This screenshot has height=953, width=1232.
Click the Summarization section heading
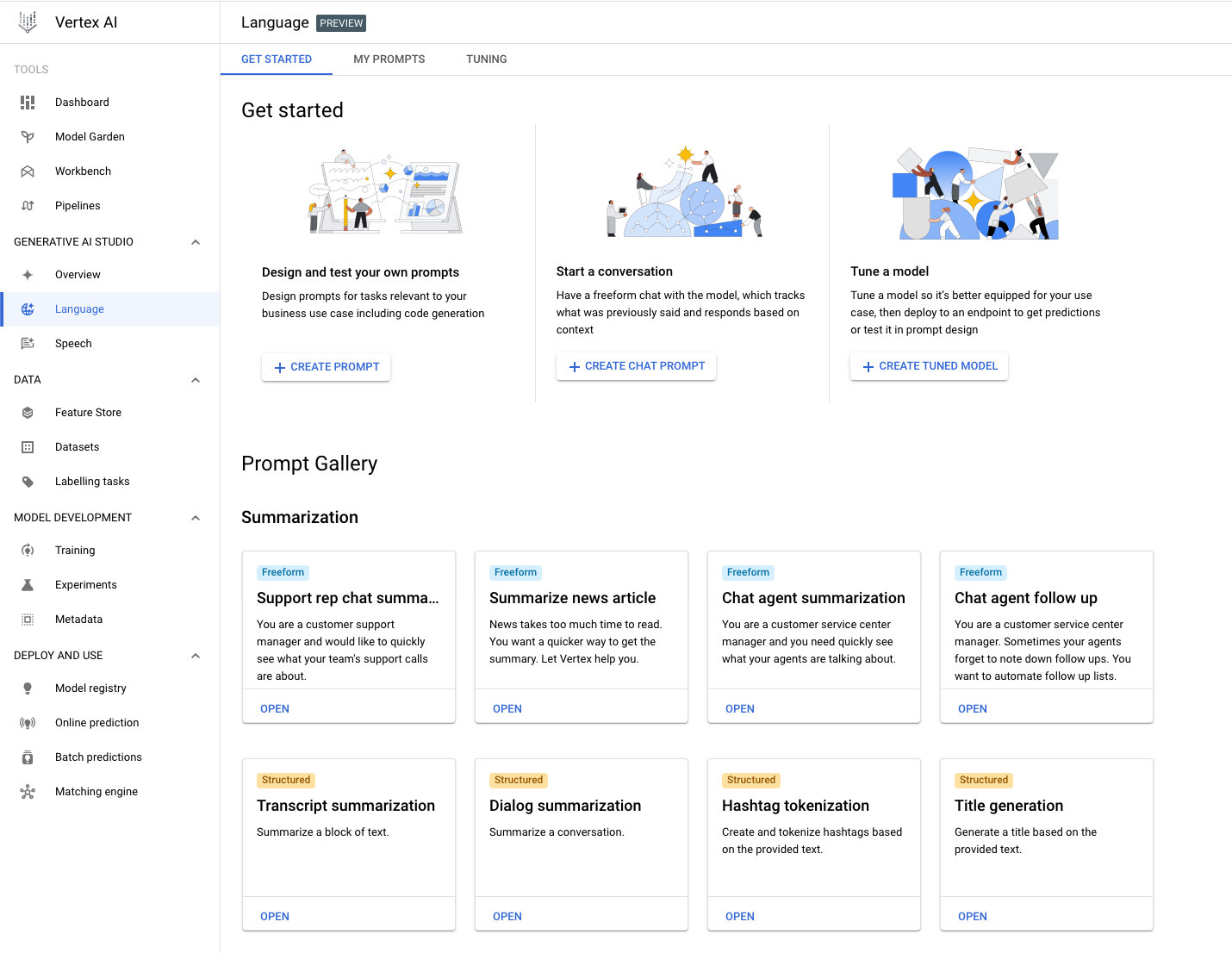point(300,518)
